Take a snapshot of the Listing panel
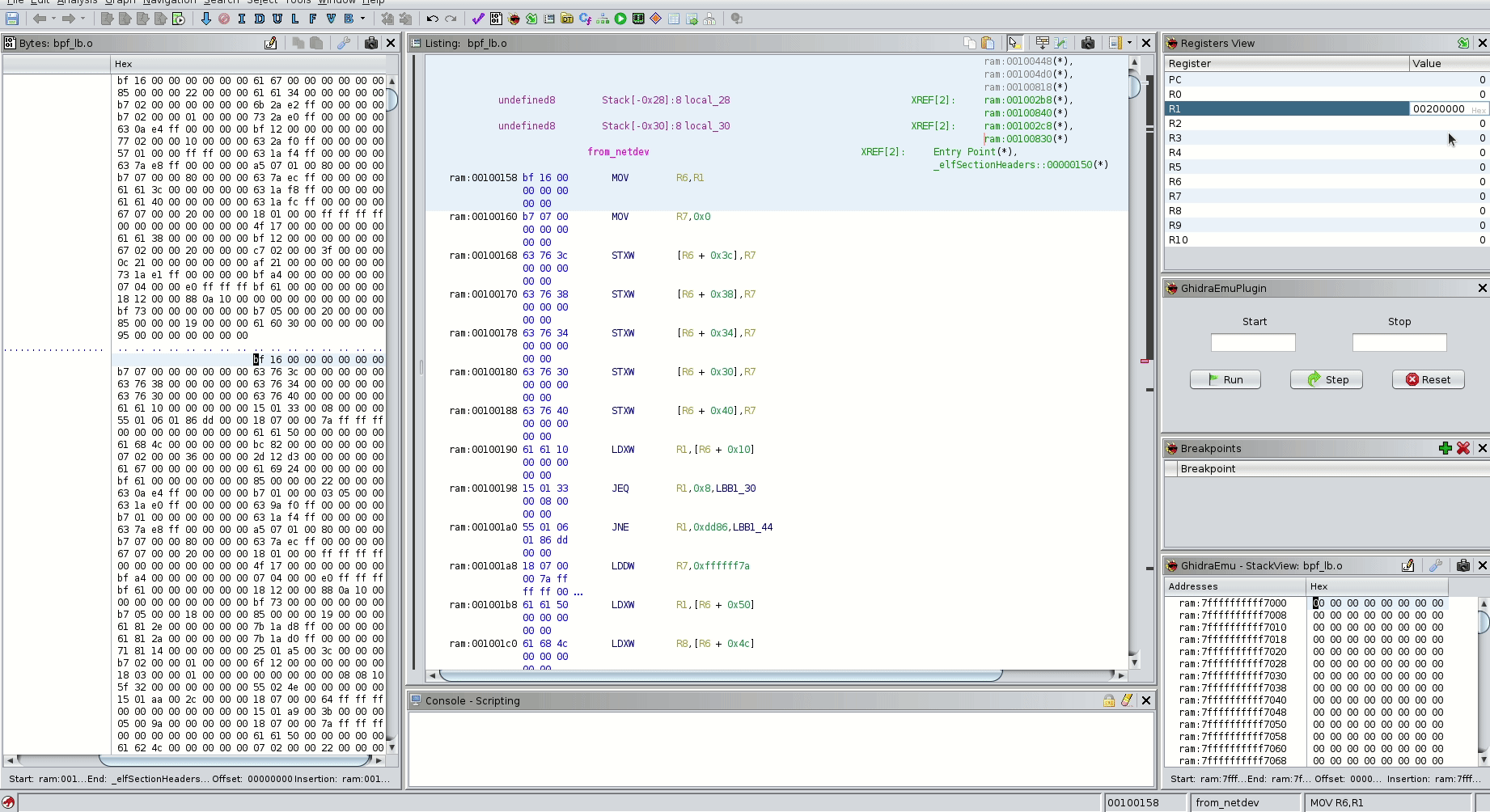 (1088, 43)
